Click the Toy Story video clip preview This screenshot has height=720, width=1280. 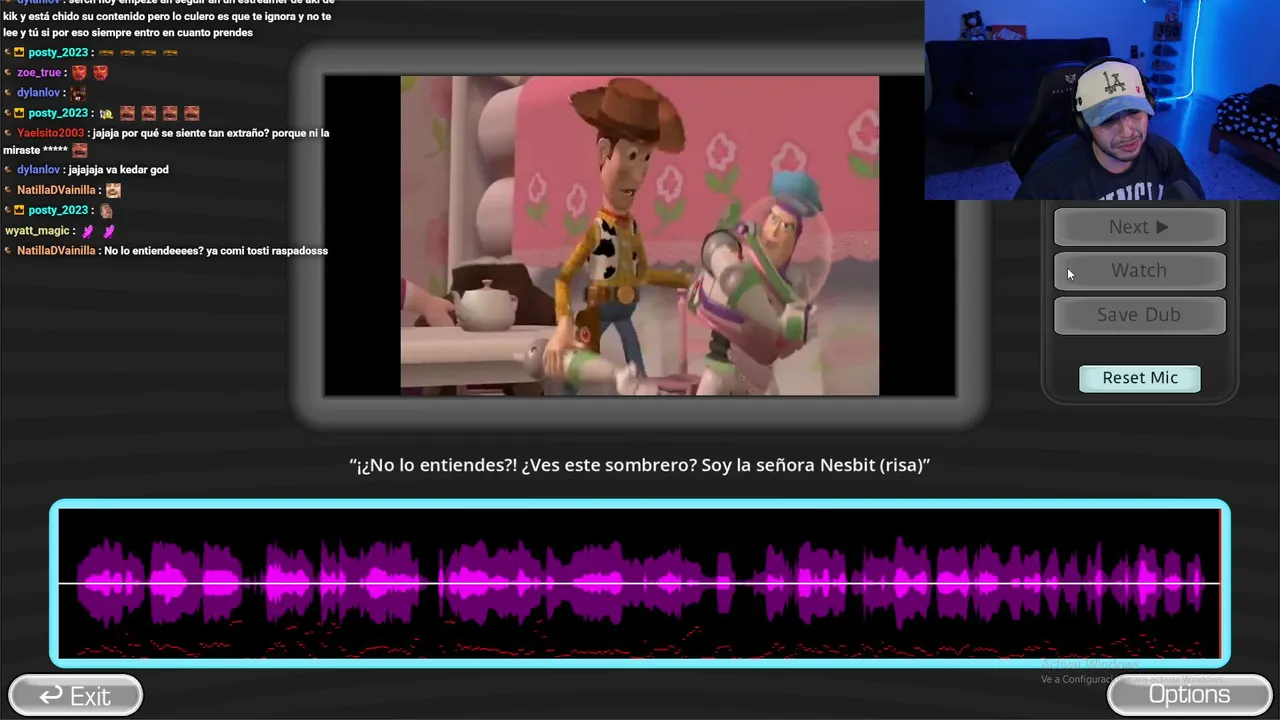640,236
